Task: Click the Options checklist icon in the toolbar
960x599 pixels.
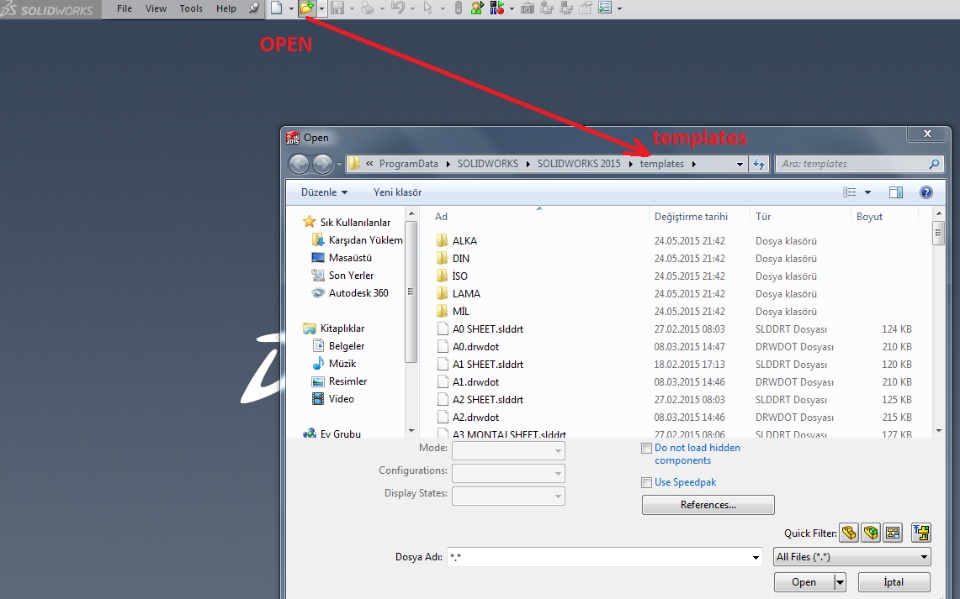Action: click(605, 8)
